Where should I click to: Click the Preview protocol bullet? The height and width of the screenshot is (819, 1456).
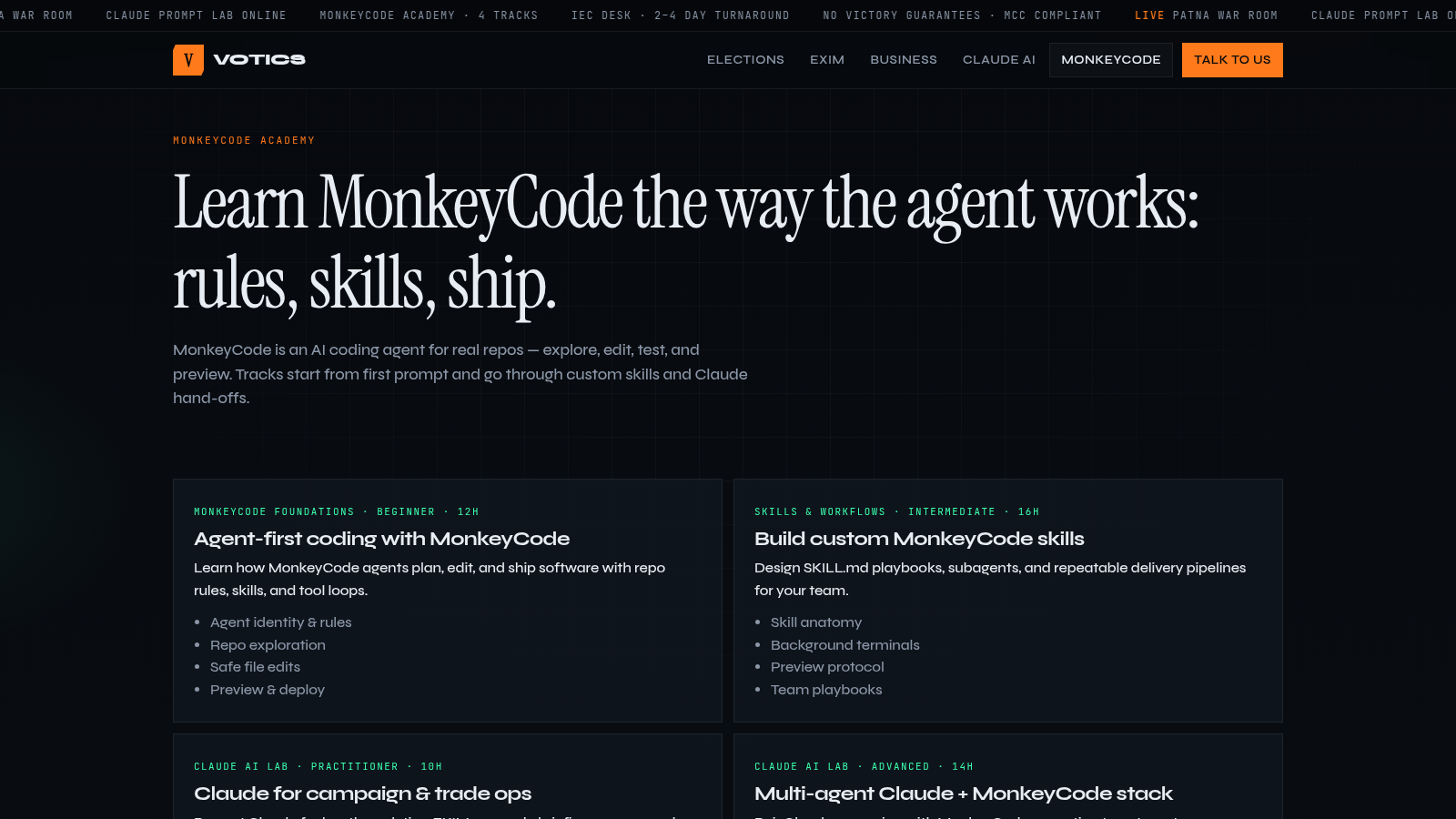click(827, 667)
